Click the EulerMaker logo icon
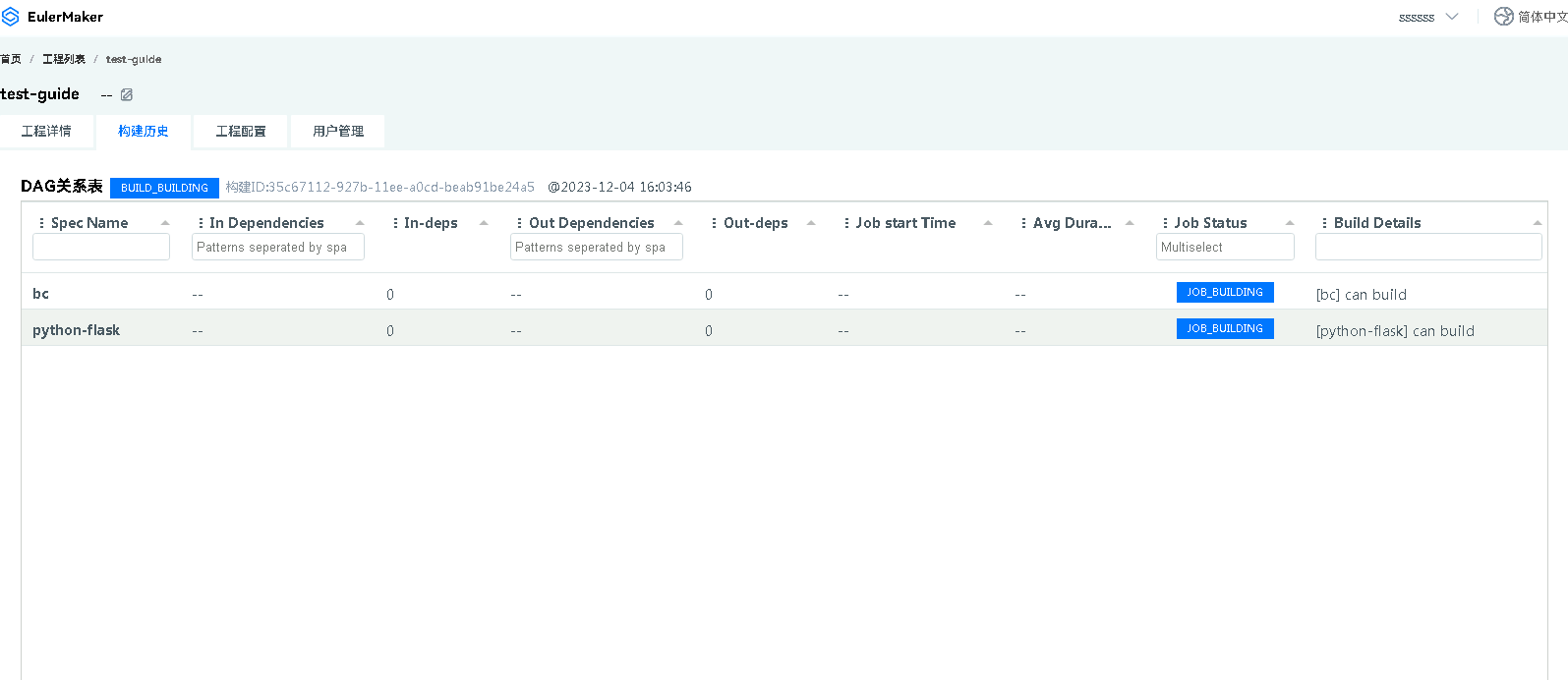 coord(11,17)
